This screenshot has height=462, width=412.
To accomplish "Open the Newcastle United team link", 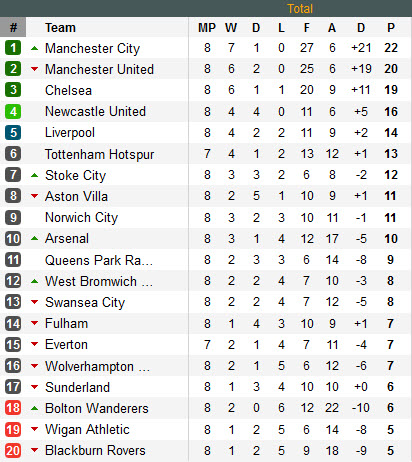I will pos(95,111).
